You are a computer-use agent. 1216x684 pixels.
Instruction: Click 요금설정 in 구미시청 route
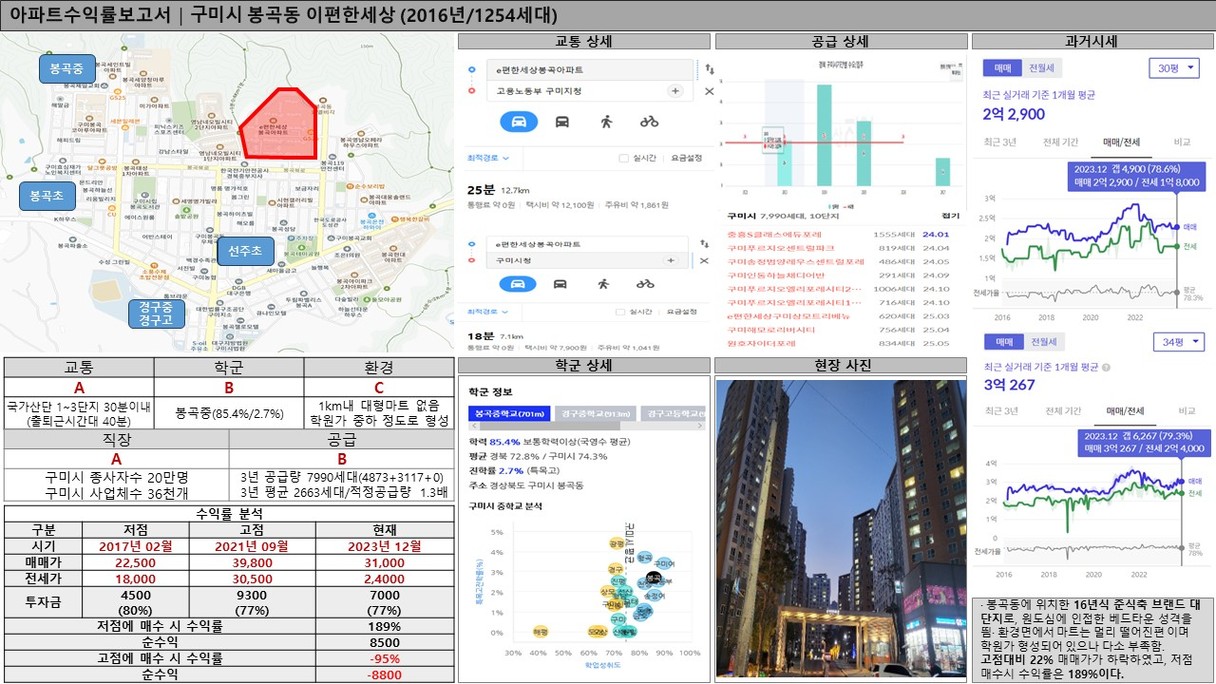(x=682, y=311)
